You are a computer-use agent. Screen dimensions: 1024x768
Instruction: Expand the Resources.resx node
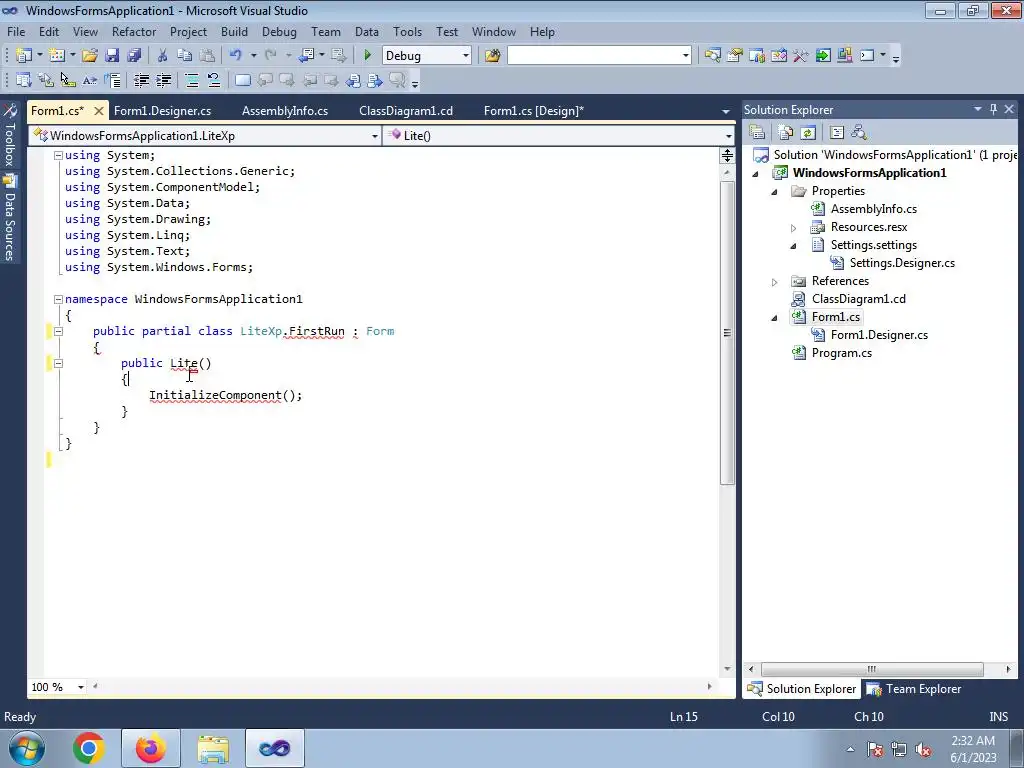[x=793, y=228]
